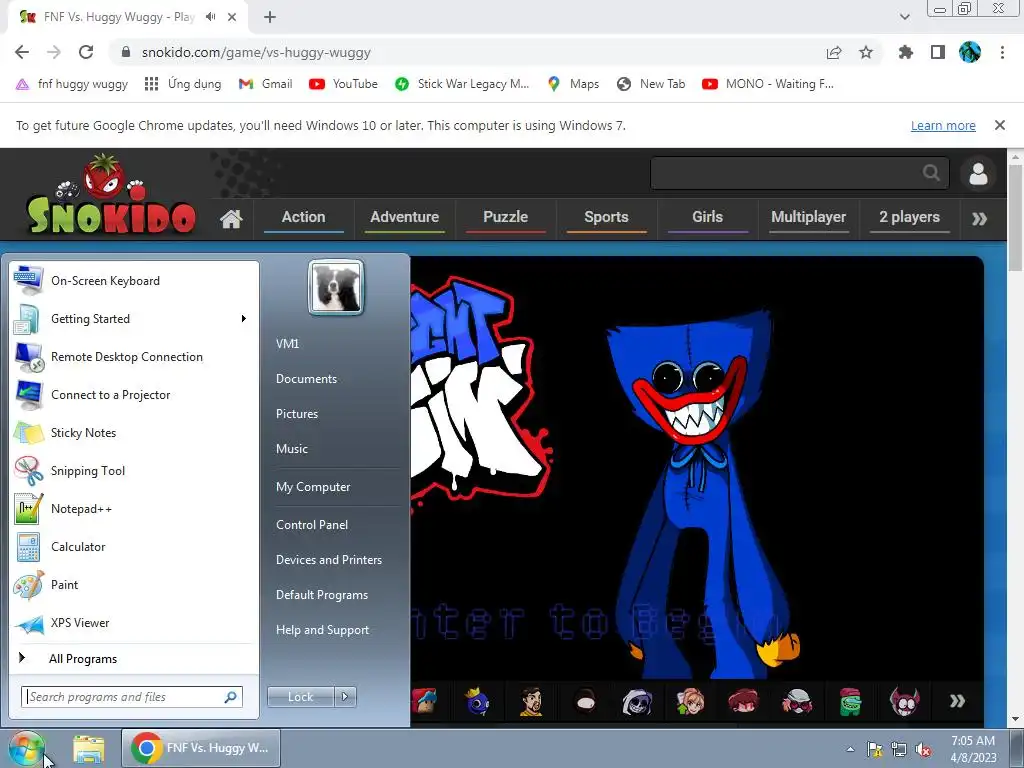Select orange-haired girl character game thumbnail
The height and width of the screenshot is (768, 1024).
[690, 701]
